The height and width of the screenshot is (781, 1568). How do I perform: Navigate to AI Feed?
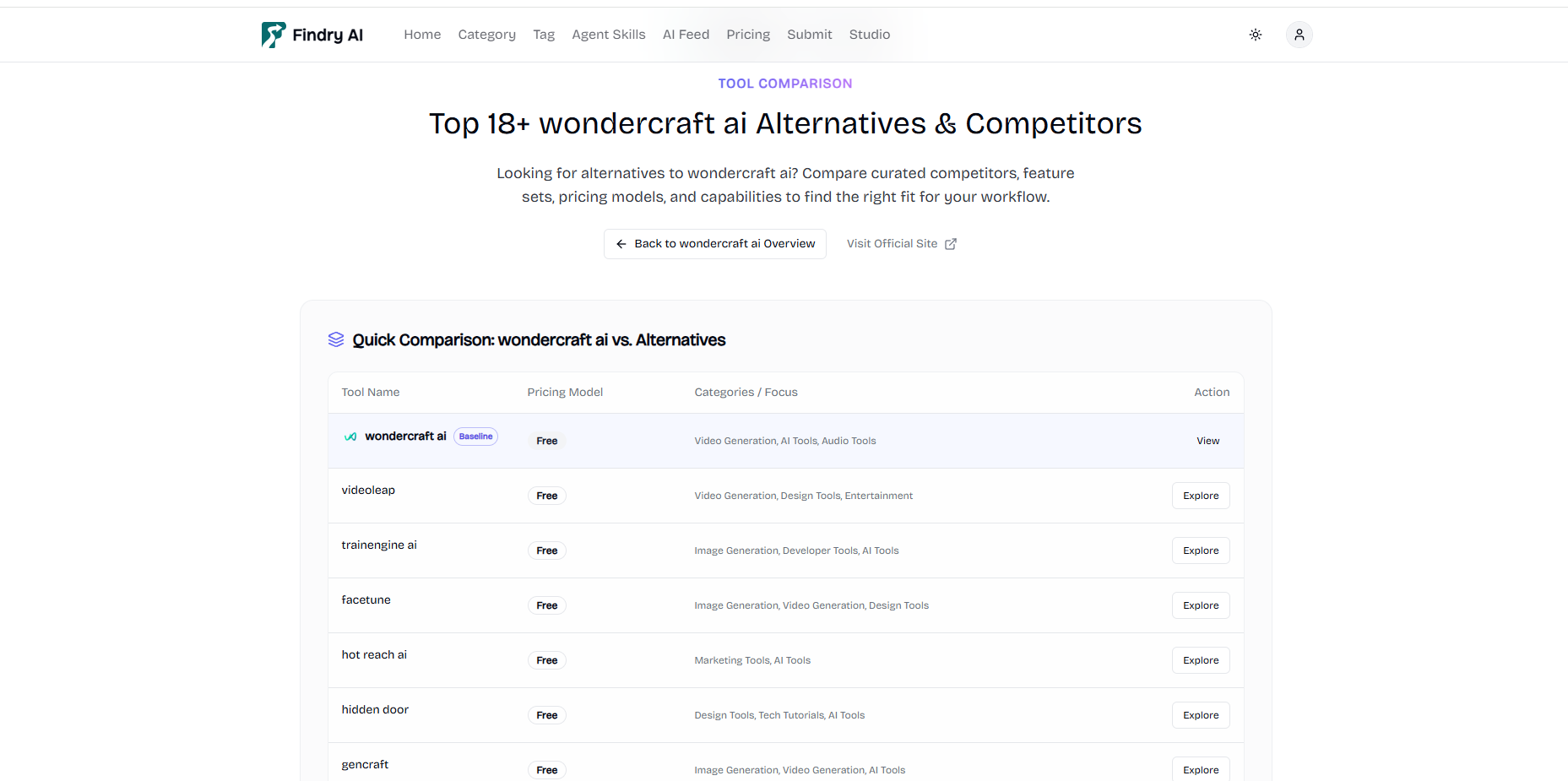(x=686, y=35)
